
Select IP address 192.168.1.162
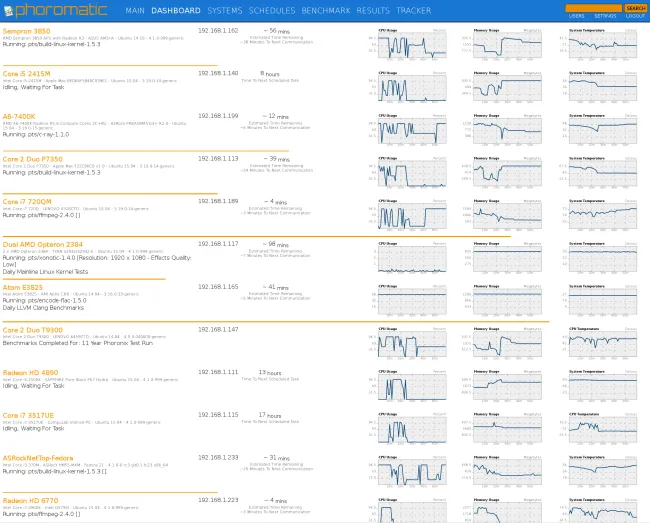coord(218,31)
